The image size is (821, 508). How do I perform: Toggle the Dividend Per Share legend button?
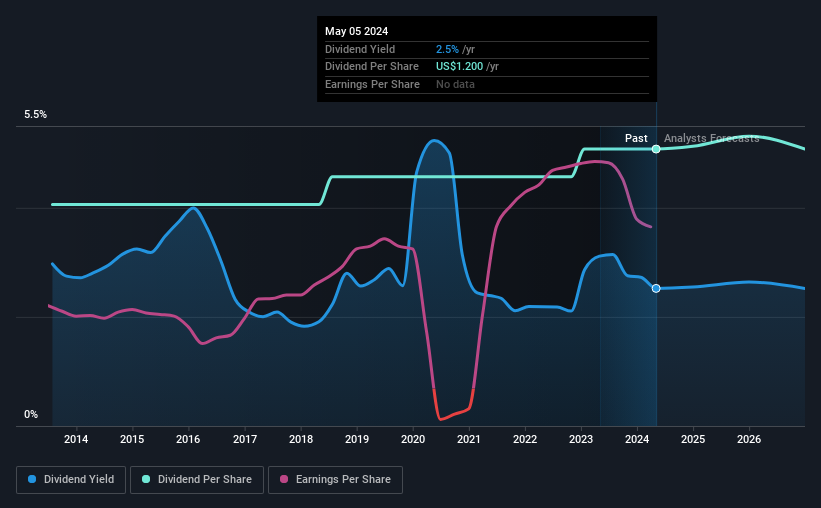tap(197, 480)
